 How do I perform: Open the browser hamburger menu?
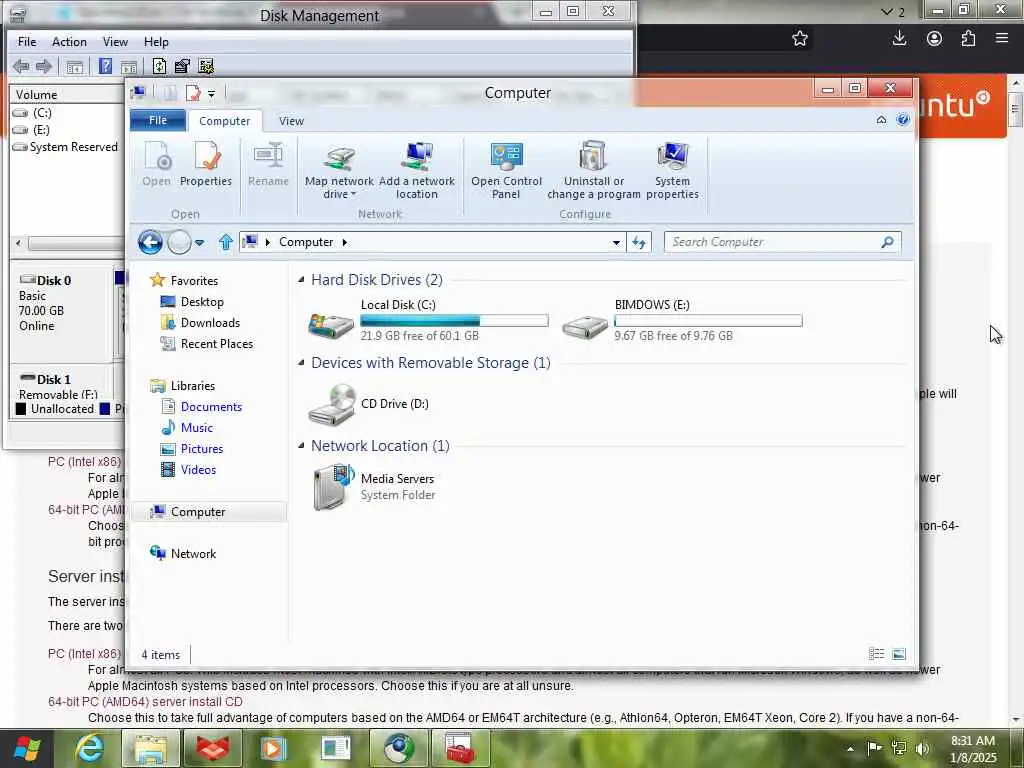coord(1002,38)
